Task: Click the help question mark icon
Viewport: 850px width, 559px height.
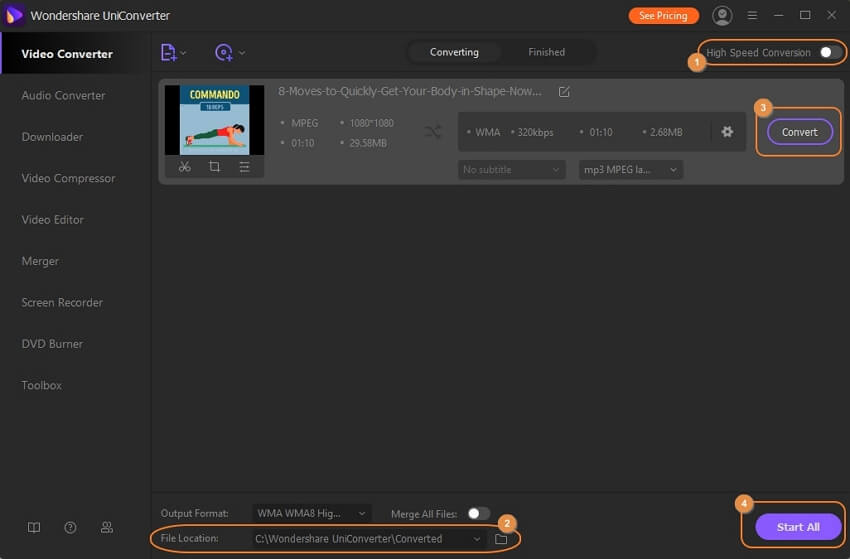Action: (70, 528)
